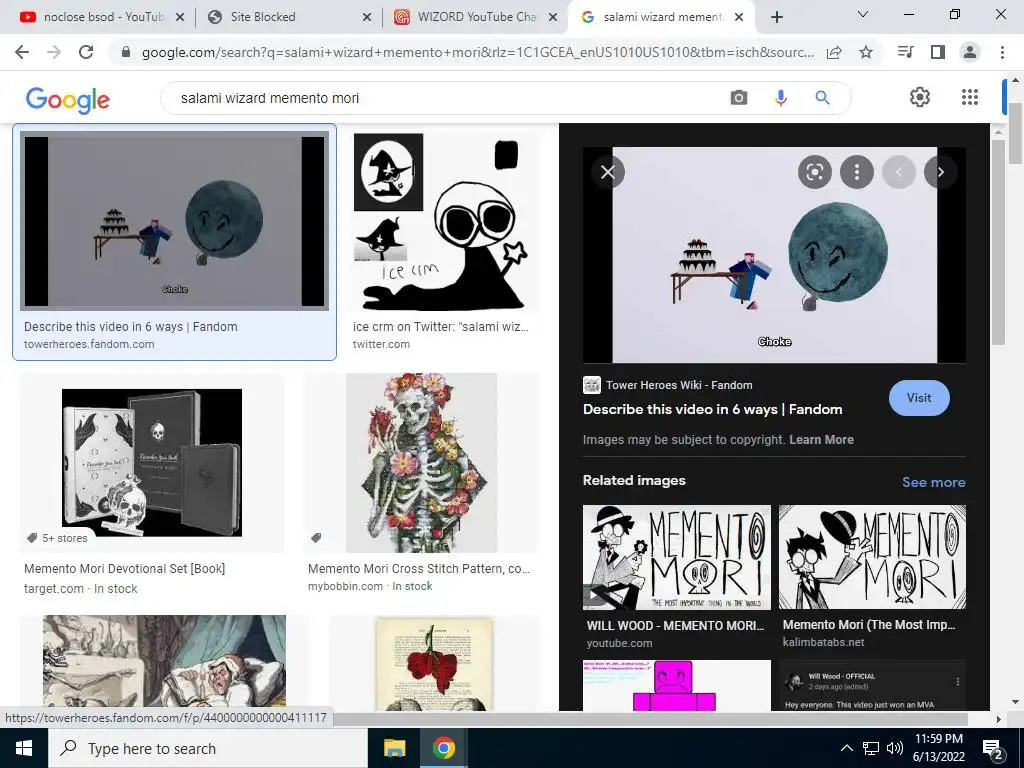Image resolution: width=1024 pixels, height=768 pixels.
Task: Open the Tower Heroes Wiki - Fandom source
Action: coord(679,385)
